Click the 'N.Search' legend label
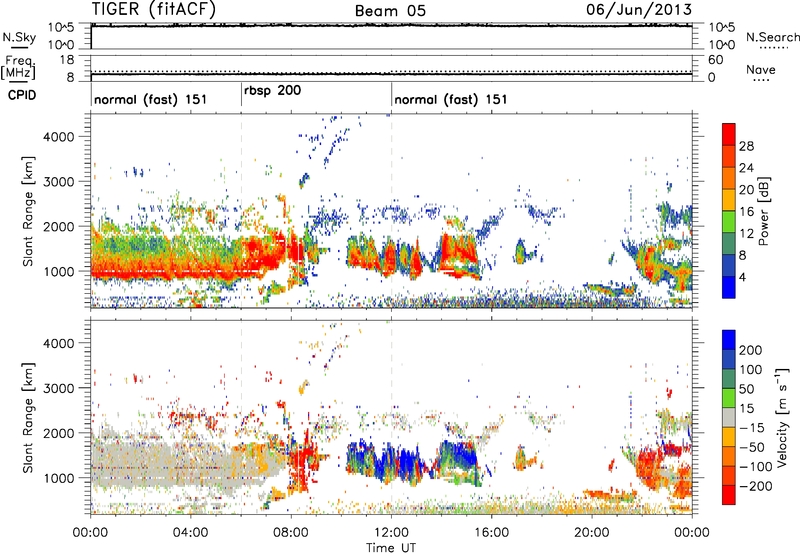 pyautogui.click(x=772, y=37)
